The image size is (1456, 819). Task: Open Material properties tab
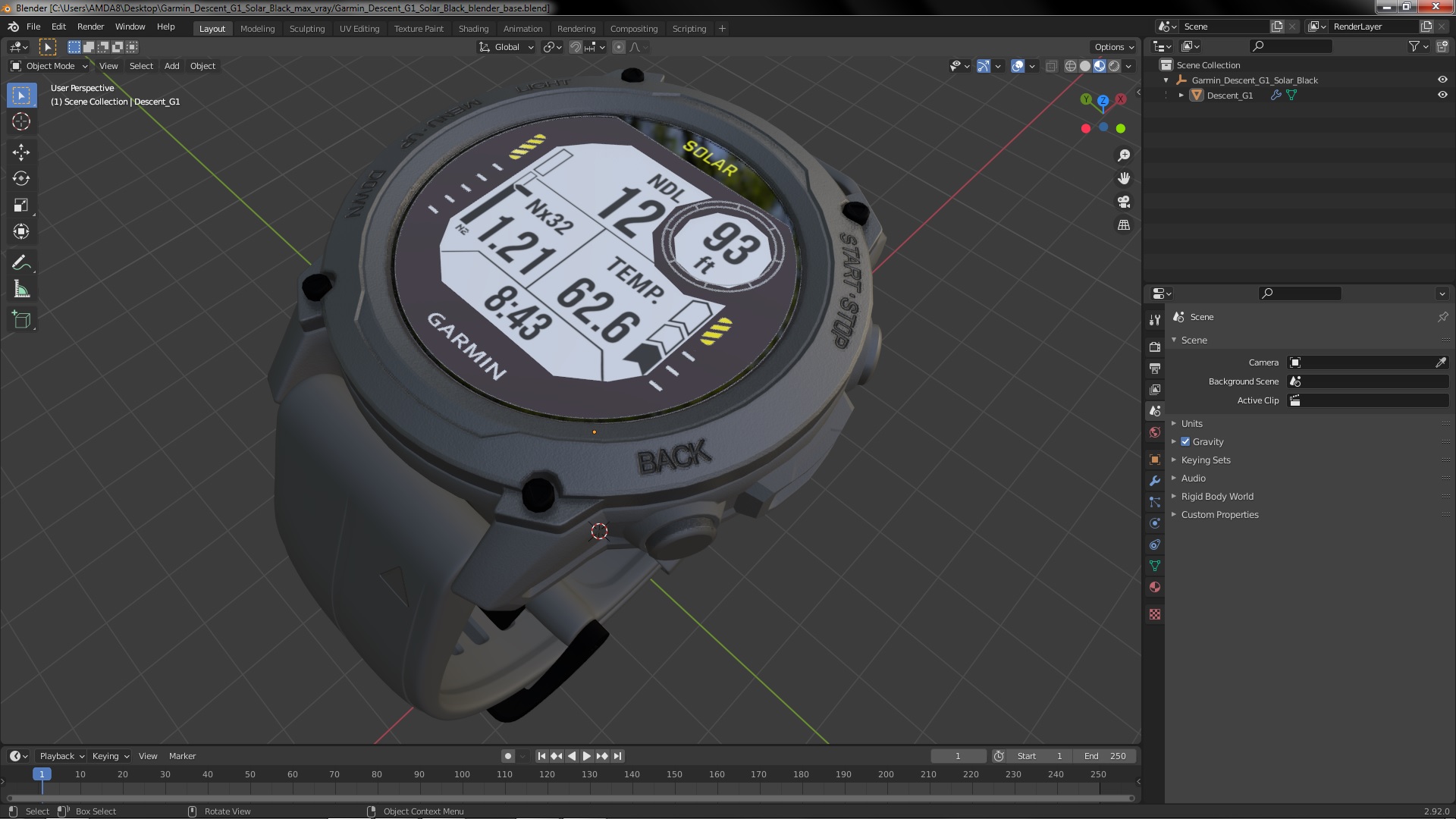pos(1155,587)
